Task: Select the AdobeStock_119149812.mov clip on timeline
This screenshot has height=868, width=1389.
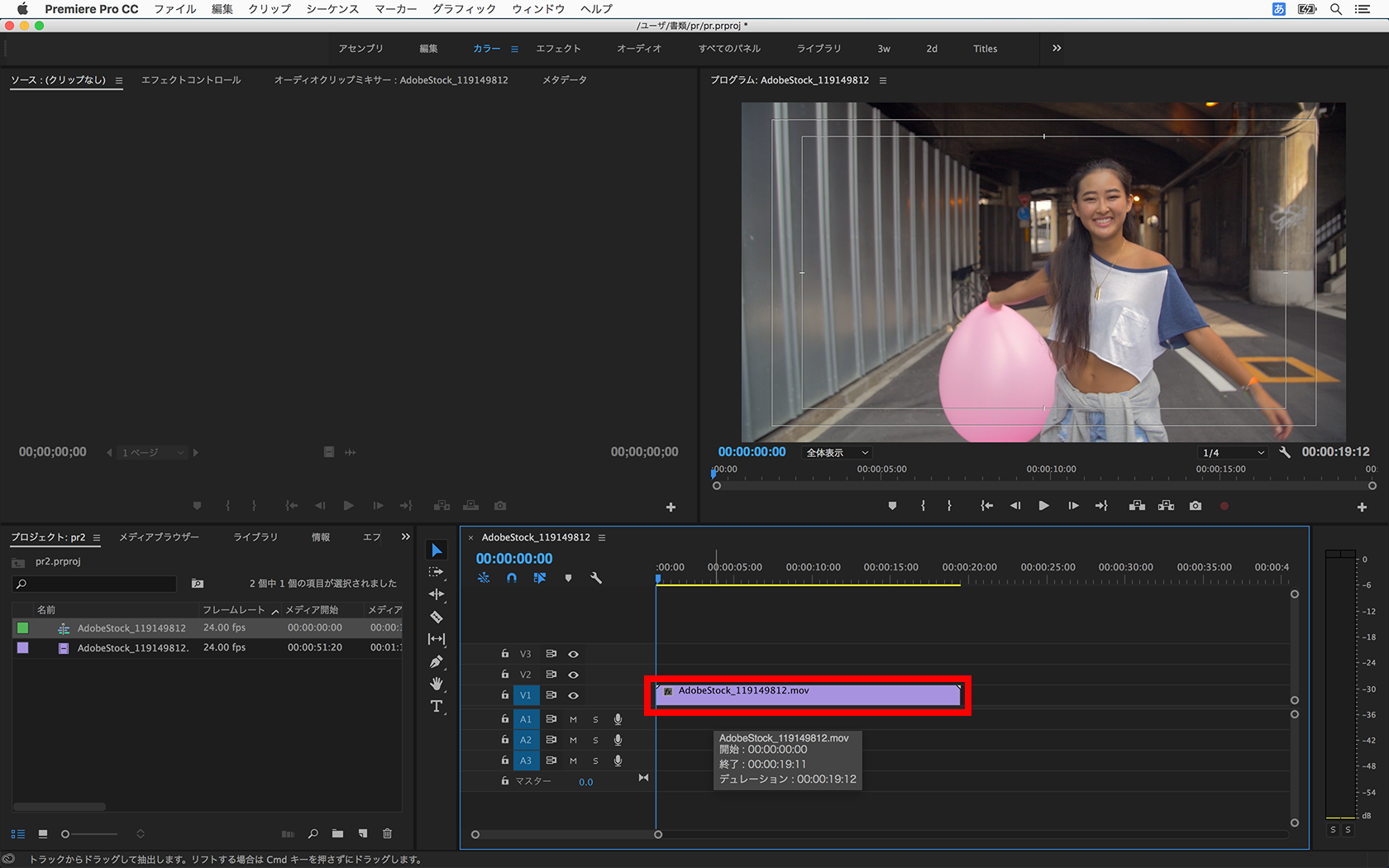Action: click(x=807, y=695)
